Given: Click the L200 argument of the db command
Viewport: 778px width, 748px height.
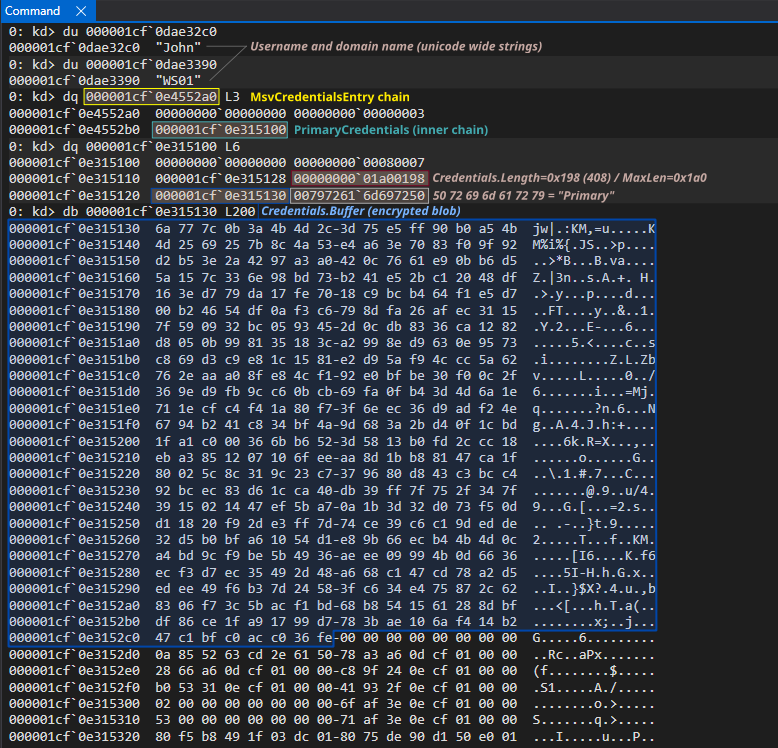Looking at the screenshot, I should 240,212.
